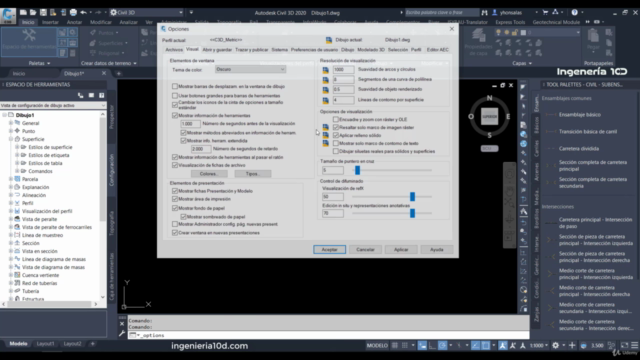
Task: Adjust the Tamaño de puntero en cruz slider
Action: click(x=358, y=170)
